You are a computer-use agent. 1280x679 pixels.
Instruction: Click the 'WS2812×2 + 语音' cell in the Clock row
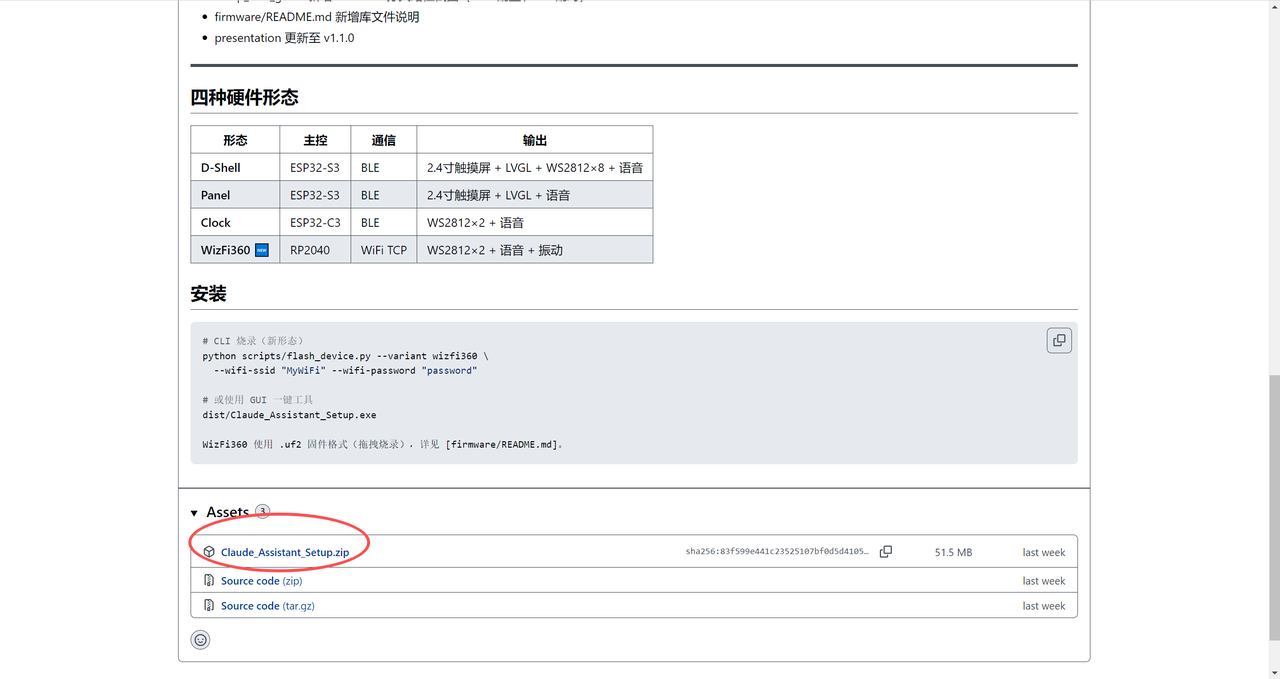535,222
